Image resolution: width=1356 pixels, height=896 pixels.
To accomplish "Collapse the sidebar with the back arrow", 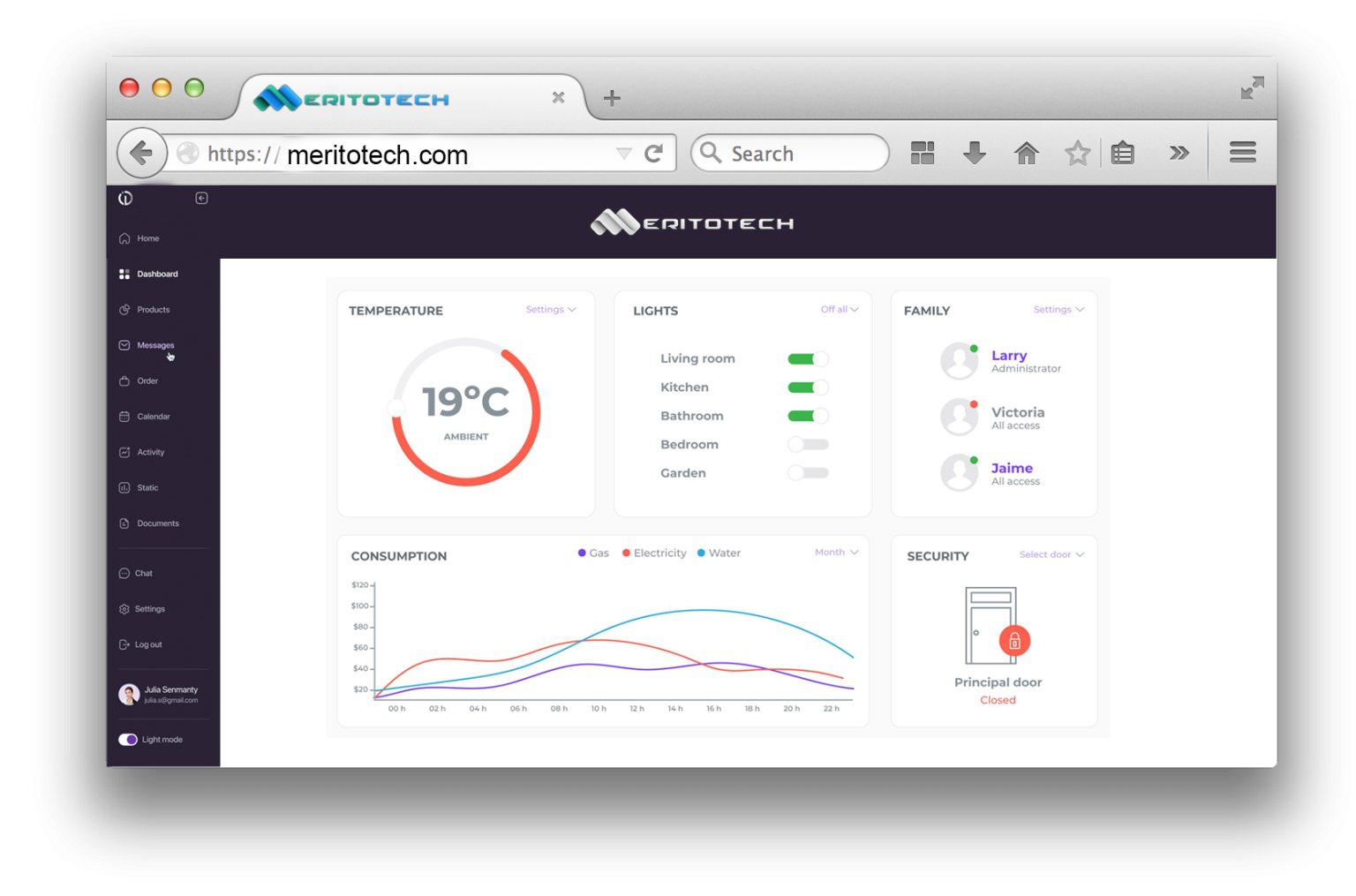I will (x=201, y=198).
